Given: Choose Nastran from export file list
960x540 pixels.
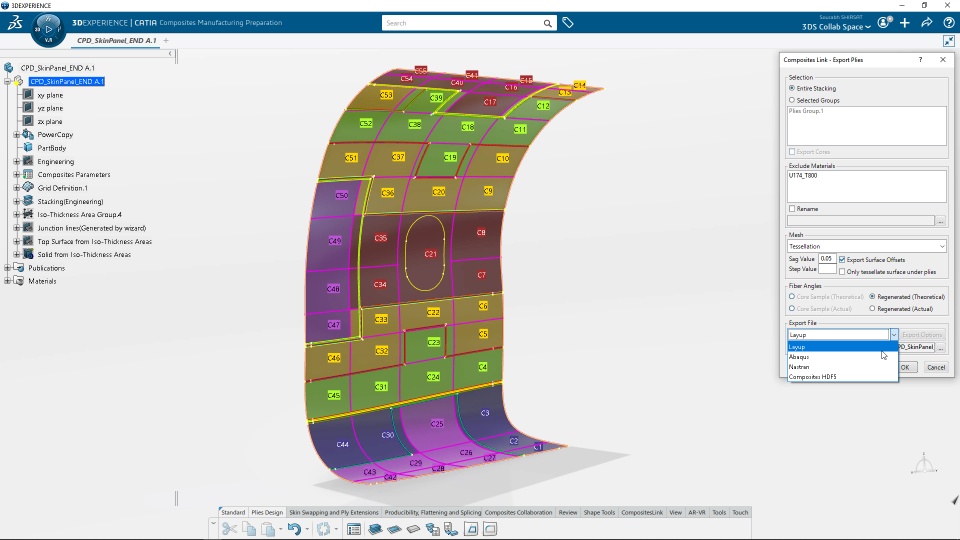Looking at the screenshot, I should [842, 367].
